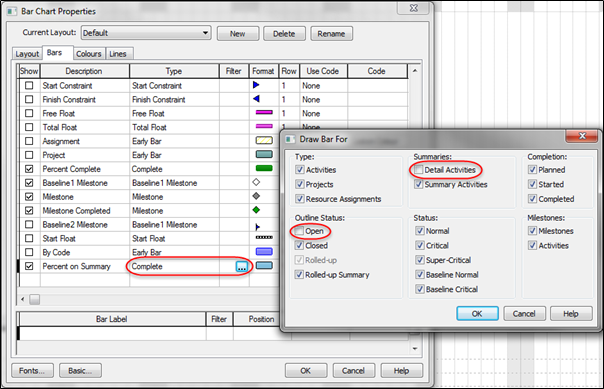Click the Start Float dotted bar format
Screen dimensions: 604x389
point(264,237)
